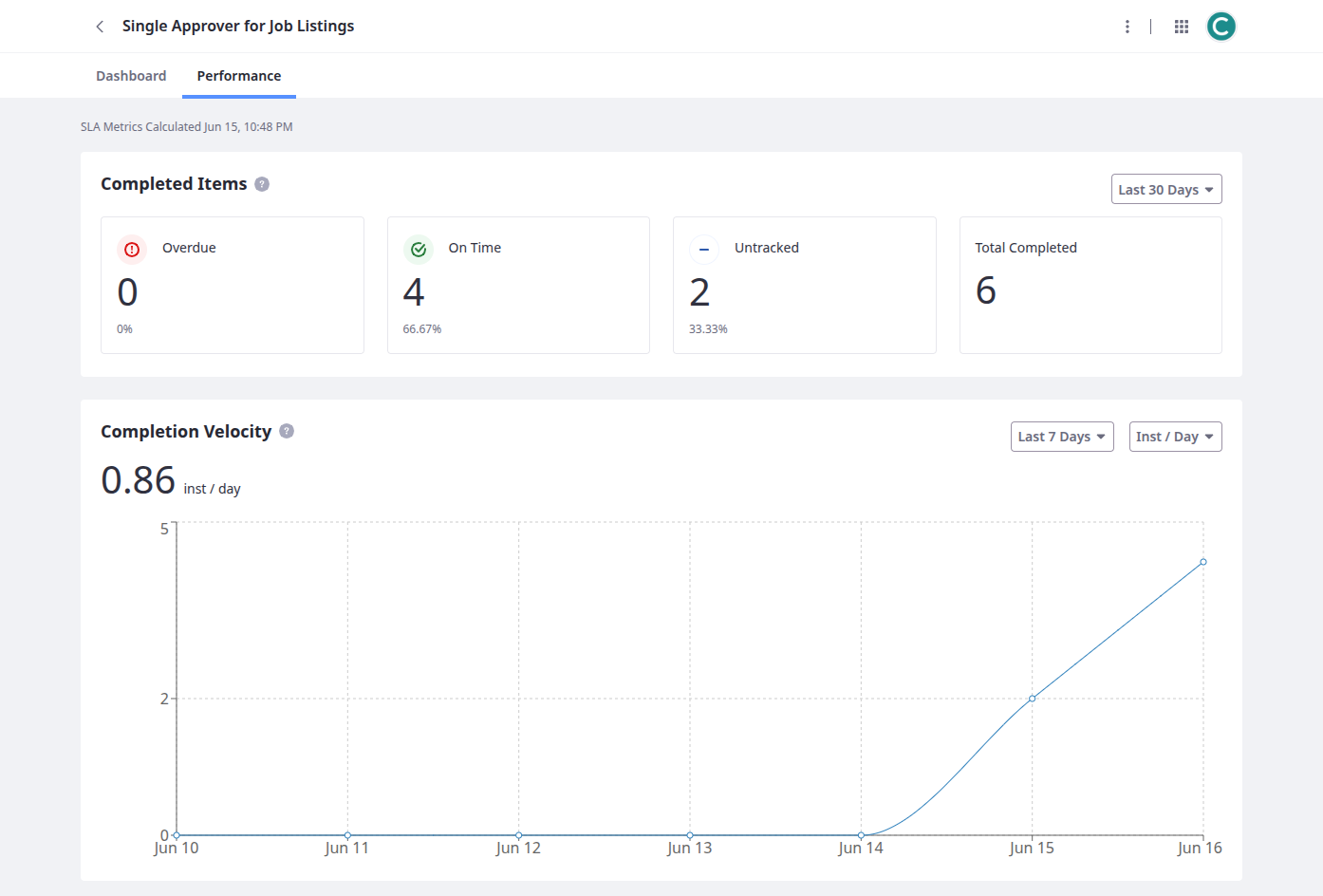Image resolution: width=1323 pixels, height=896 pixels.
Task: Click the Completed Items help icon
Action: click(262, 184)
